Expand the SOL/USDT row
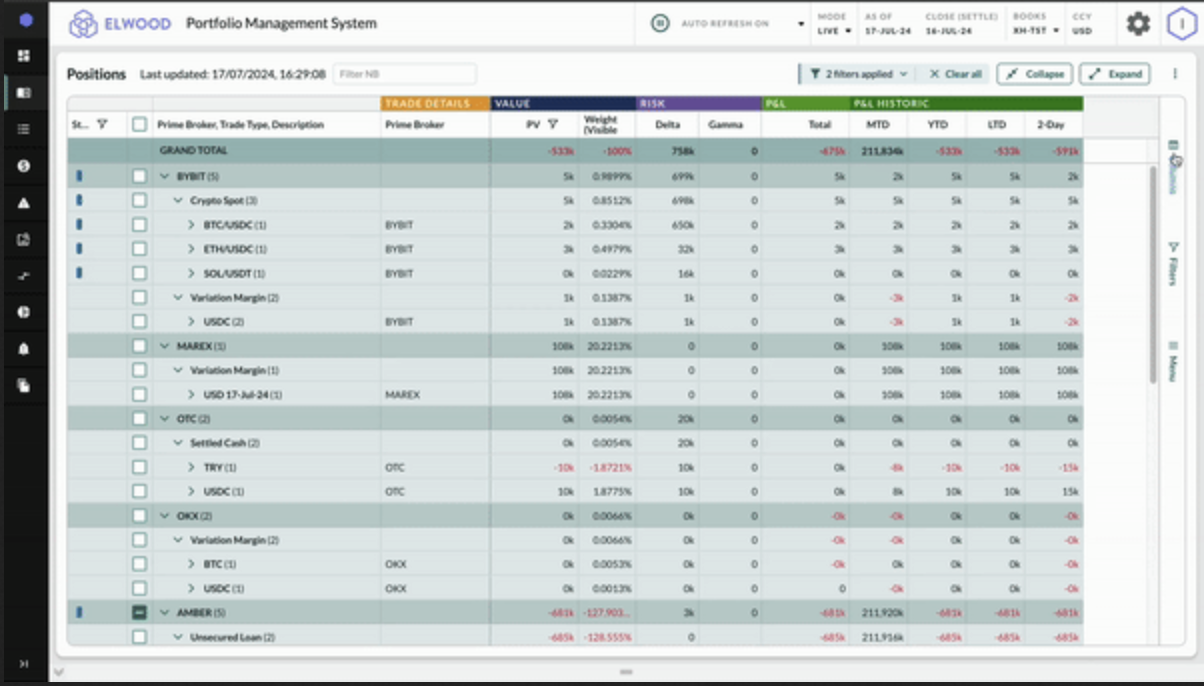 coord(192,273)
